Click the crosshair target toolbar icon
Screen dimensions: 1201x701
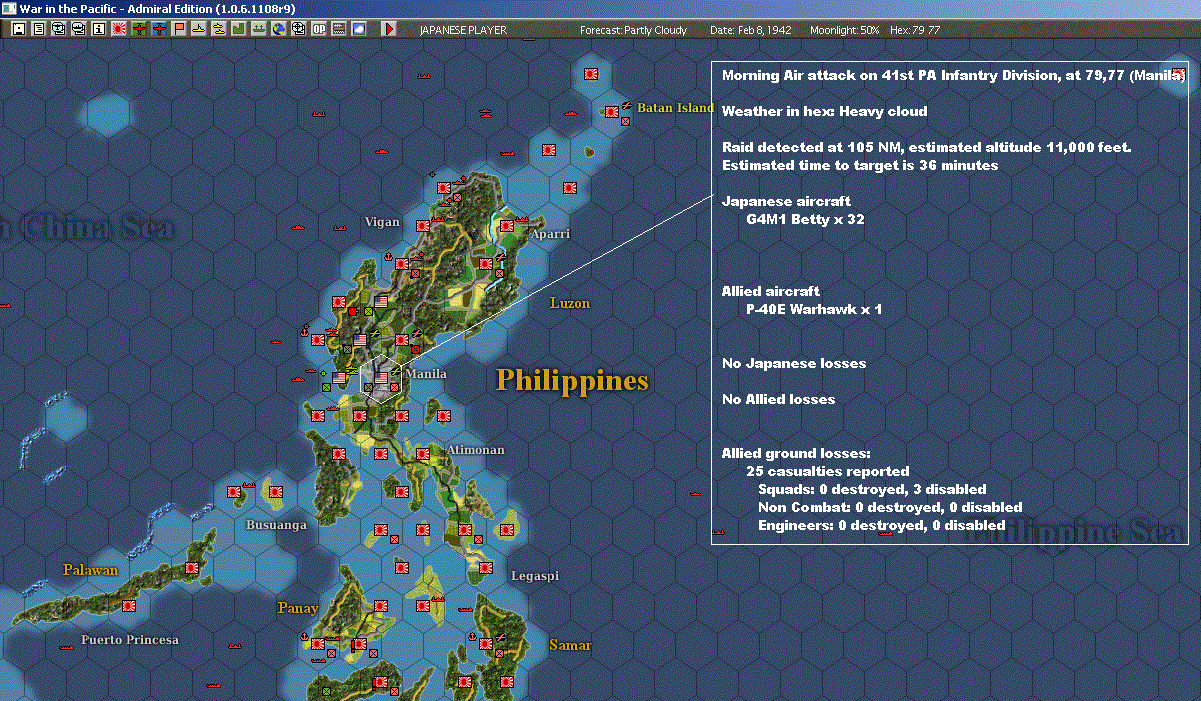pyautogui.click(x=298, y=29)
